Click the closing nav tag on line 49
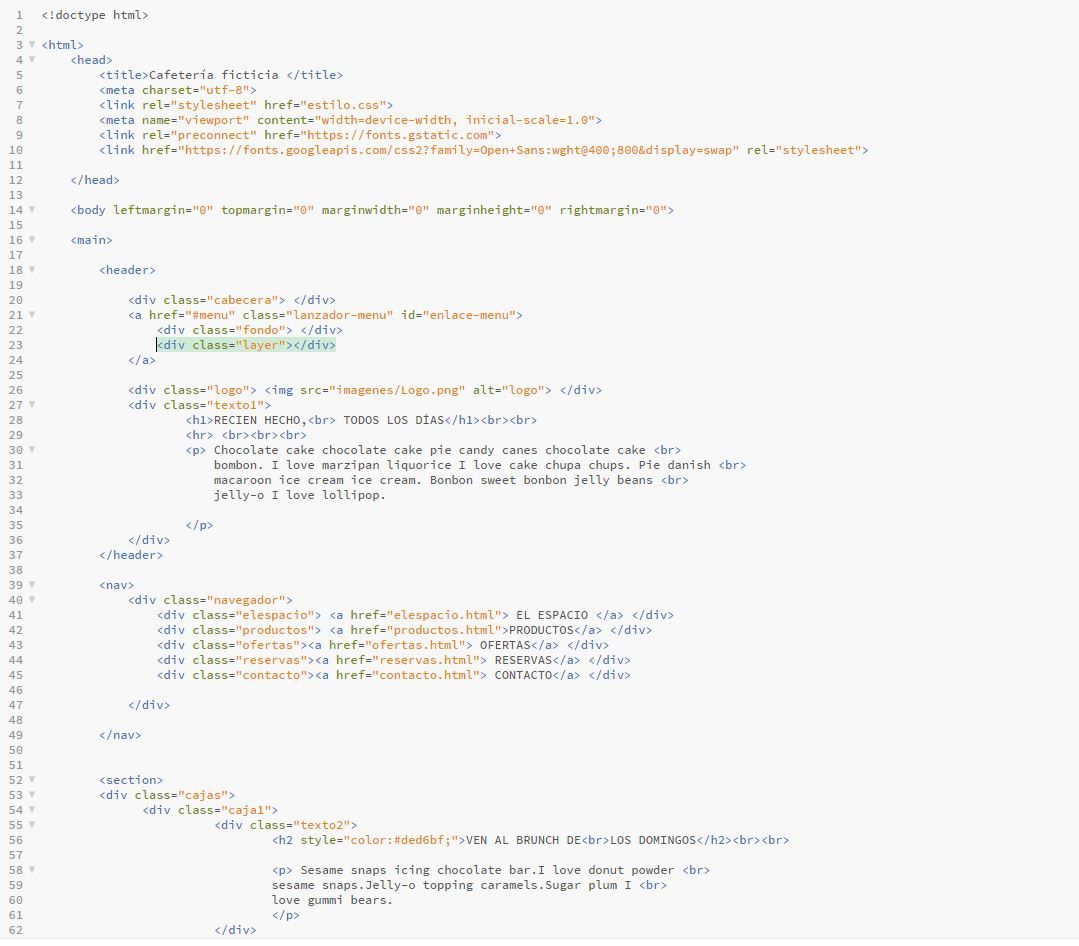Viewport: 1079px width, 946px height. [120, 735]
